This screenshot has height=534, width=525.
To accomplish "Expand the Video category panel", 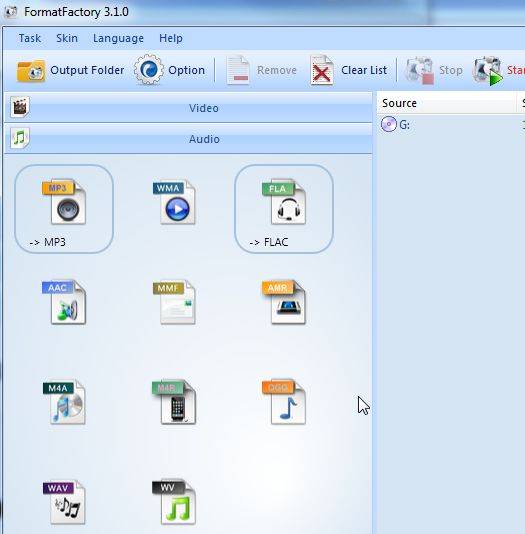I will pos(188,108).
